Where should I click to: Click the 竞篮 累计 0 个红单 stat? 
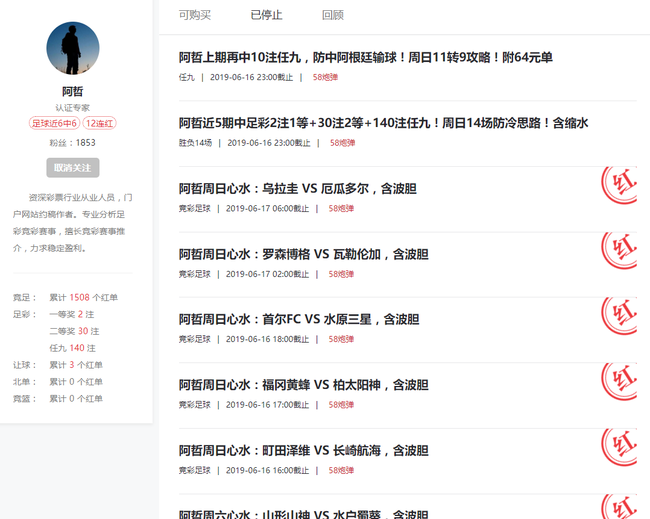[x=76, y=398]
